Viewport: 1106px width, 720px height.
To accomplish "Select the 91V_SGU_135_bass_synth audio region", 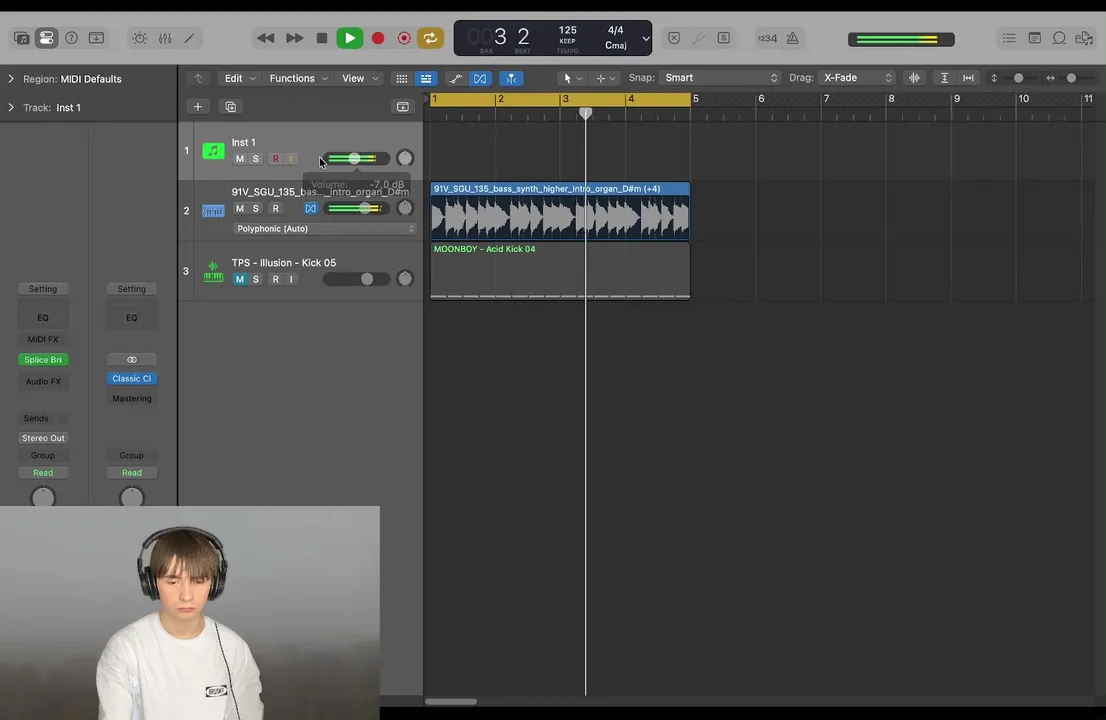I will coord(560,211).
